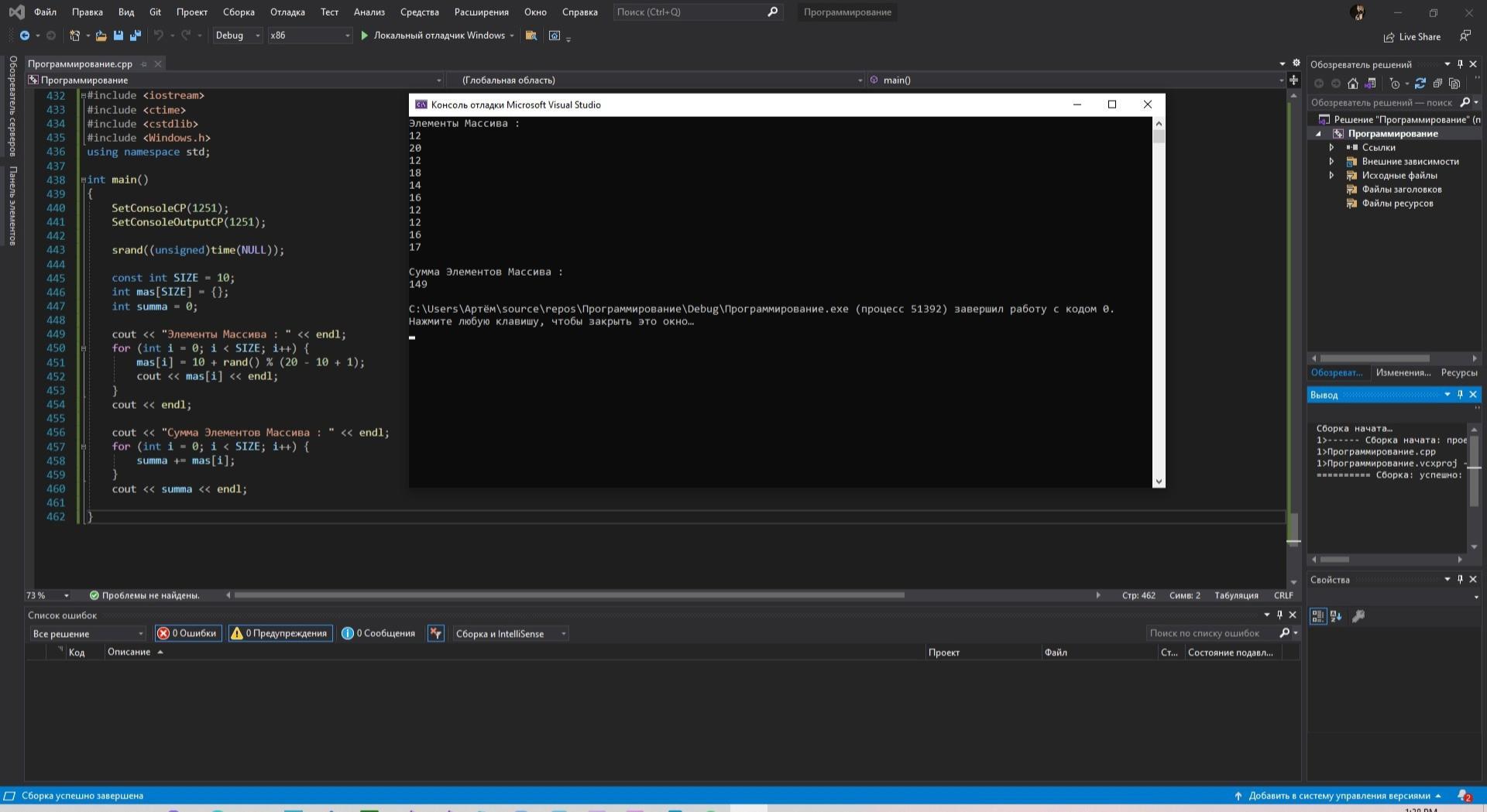Click Collapse All icon in Solution Explorer

pyautogui.click(x=1437, y=84)
